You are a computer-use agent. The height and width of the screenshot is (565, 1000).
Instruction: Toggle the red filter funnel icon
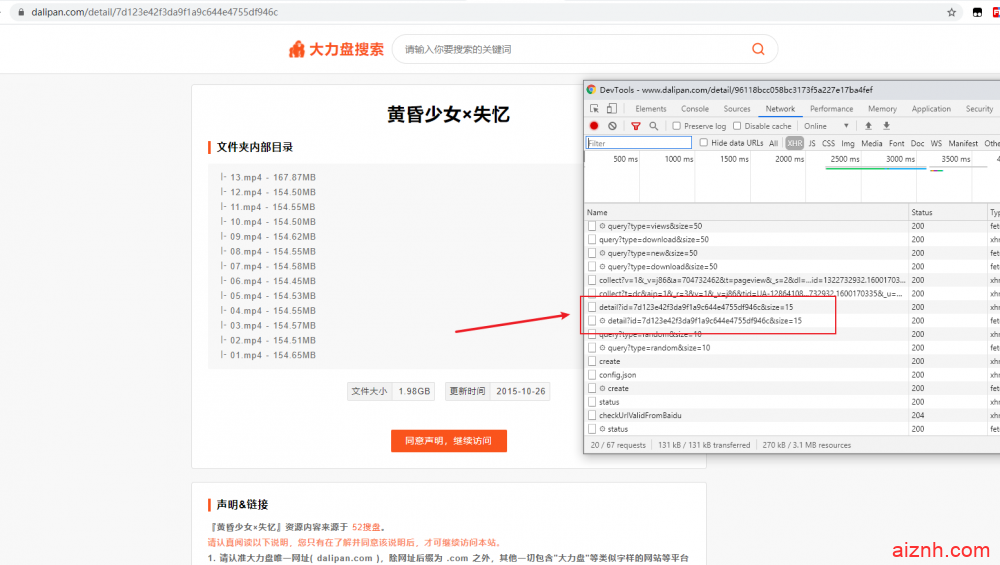(635, 126)
